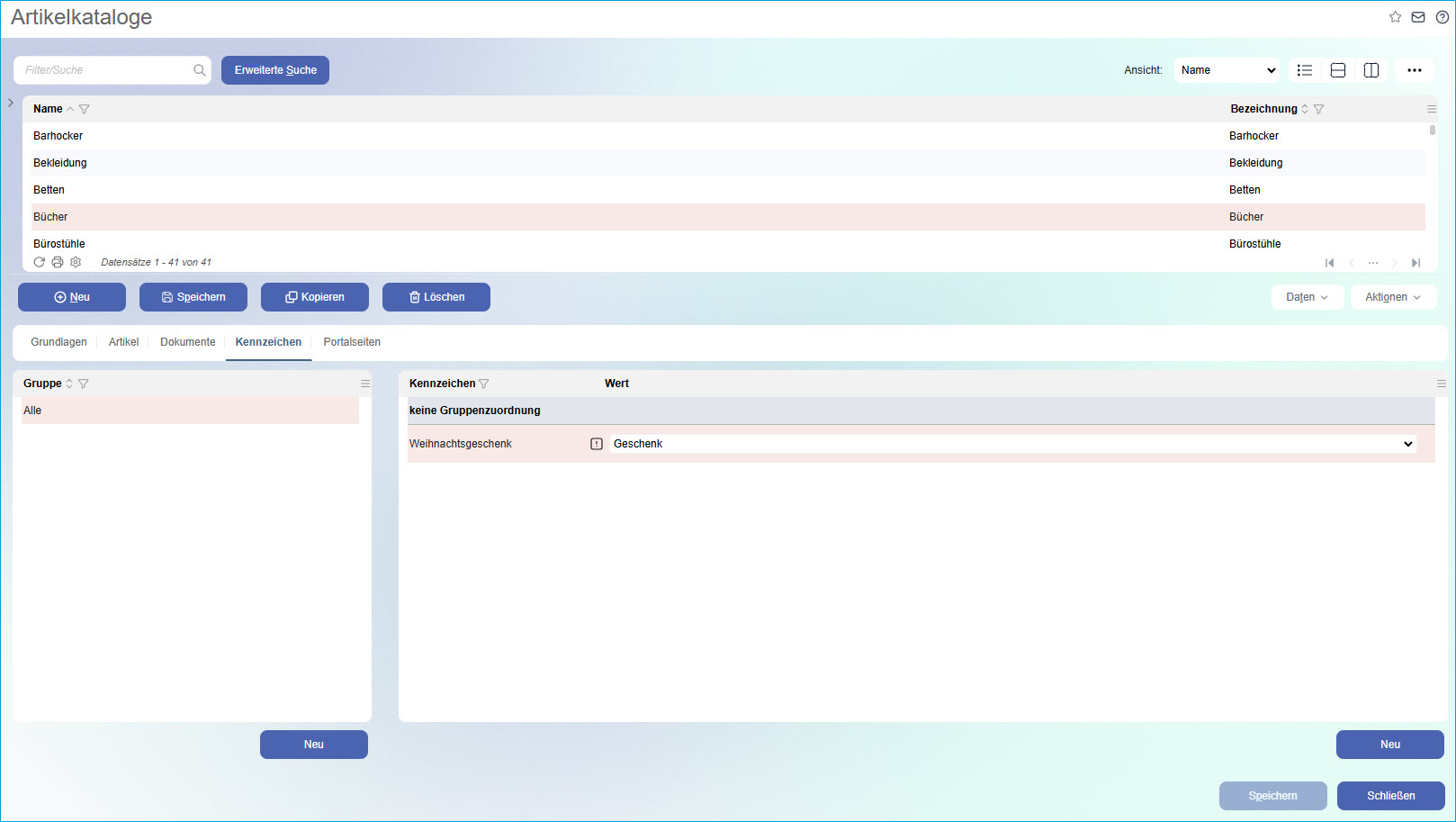Viewport: 1456px width, 822px height.
Task: Go to previous page of records
Action: [x=1352, y=263]
